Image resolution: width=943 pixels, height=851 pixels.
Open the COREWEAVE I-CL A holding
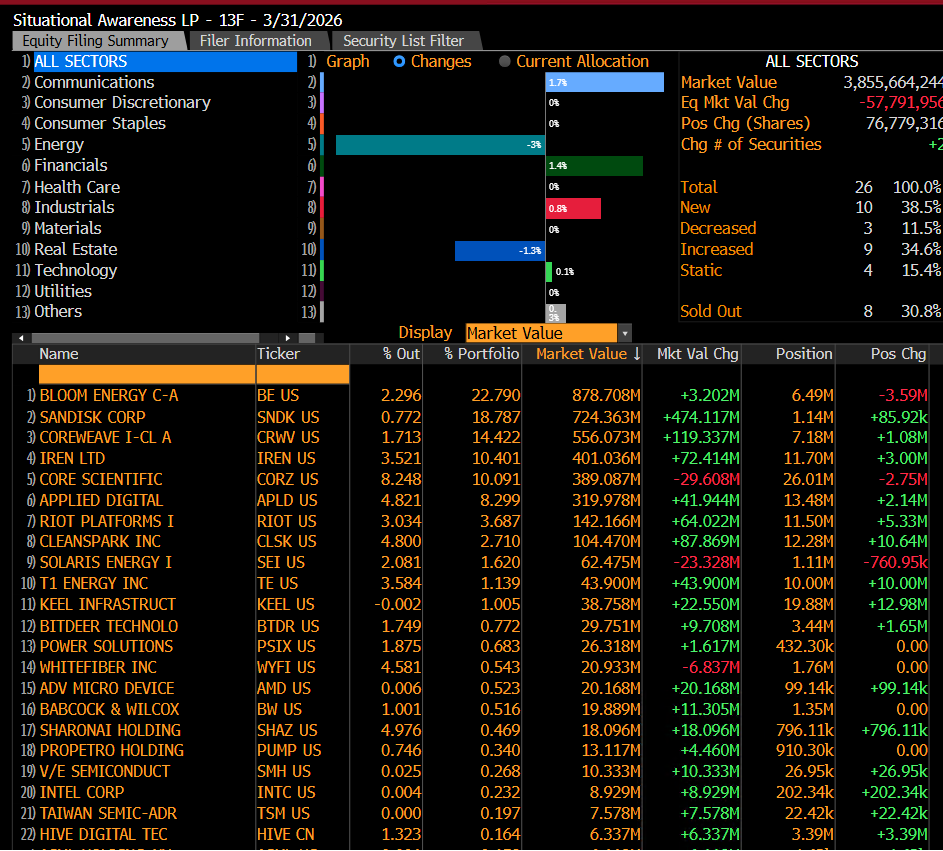pyautogui.click(x=105, y=438)
